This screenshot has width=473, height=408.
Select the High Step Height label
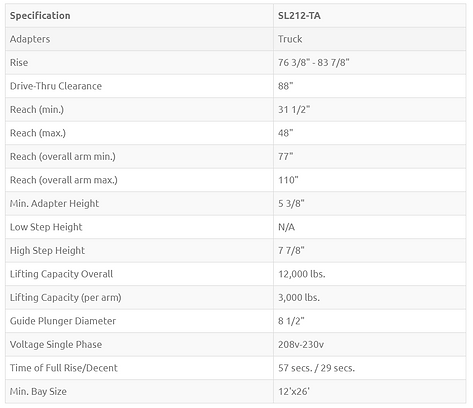tap(47, 250)
